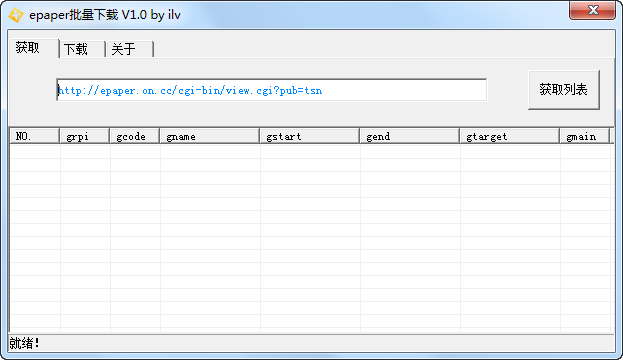Open the 关于 tab
Screen dimensions: 623x360
[130, 49]
